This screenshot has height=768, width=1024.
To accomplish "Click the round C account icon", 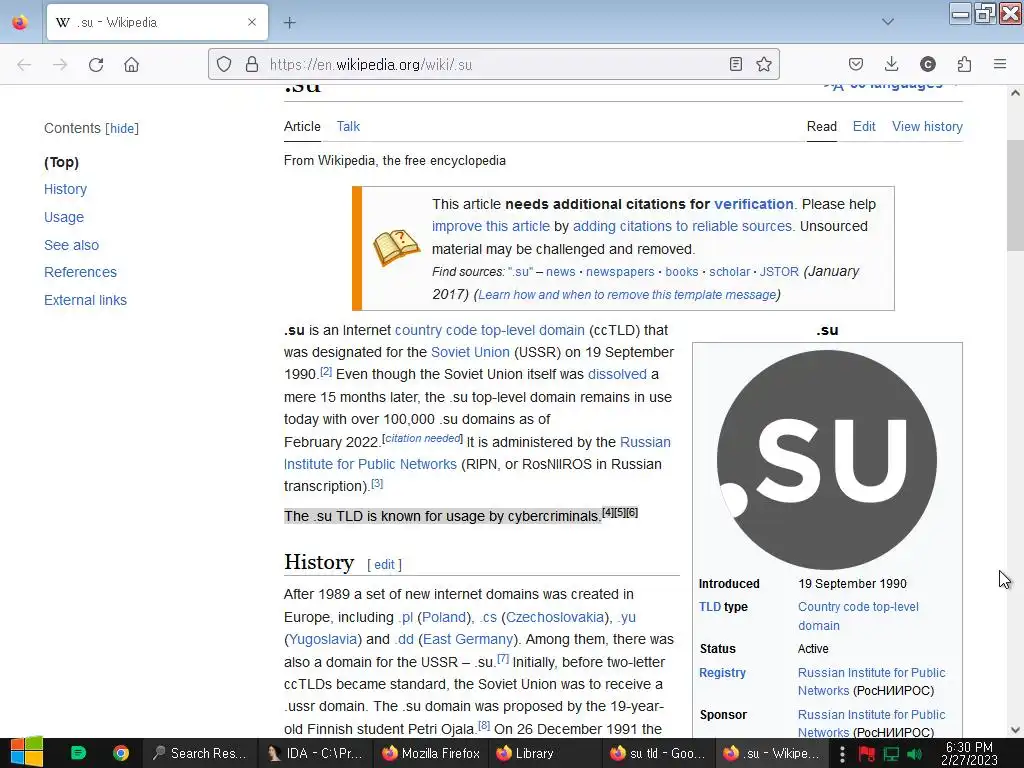I will [x=927, y=64].
